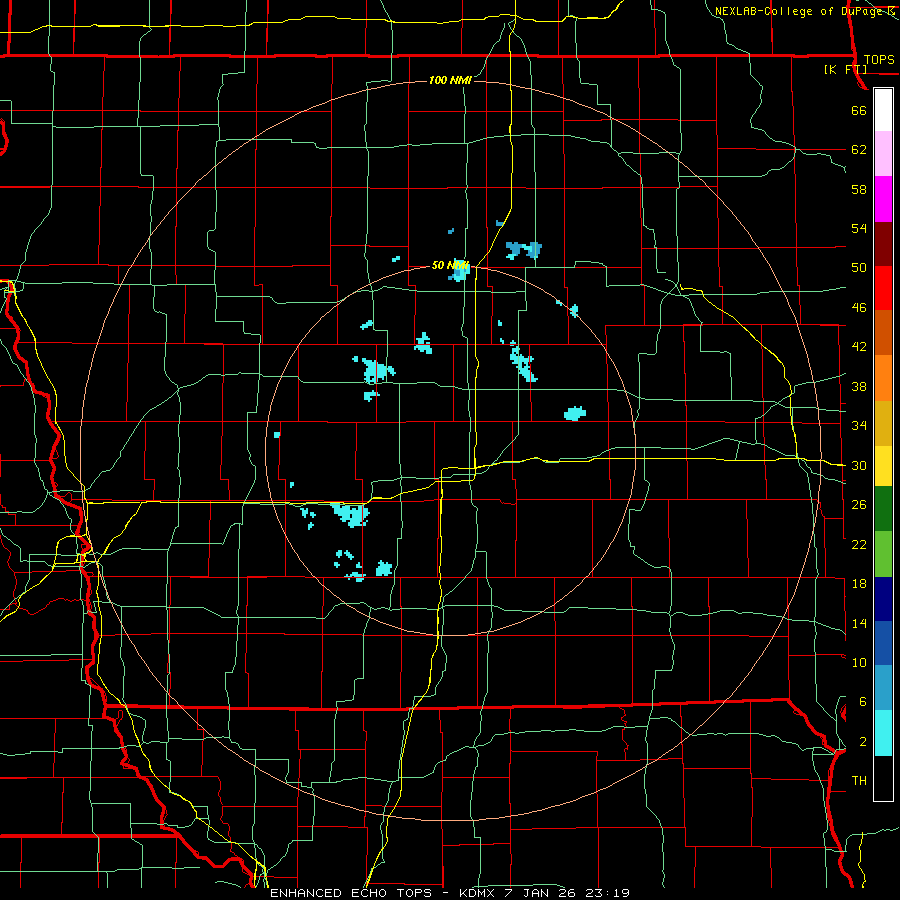This screenshot has width=900, height=900.
Task: Click the 'TOPS' legend title
Action: [x=879, y=60]
